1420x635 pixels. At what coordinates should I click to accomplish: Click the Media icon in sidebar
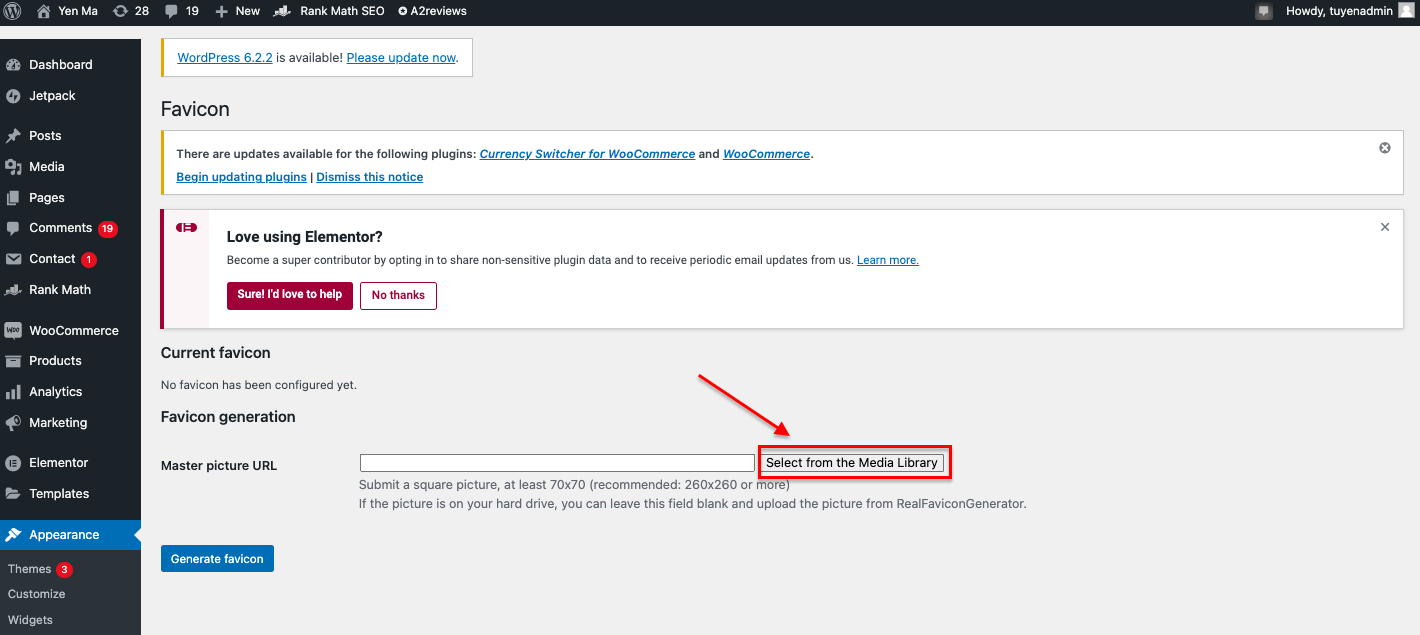(13, 167)
